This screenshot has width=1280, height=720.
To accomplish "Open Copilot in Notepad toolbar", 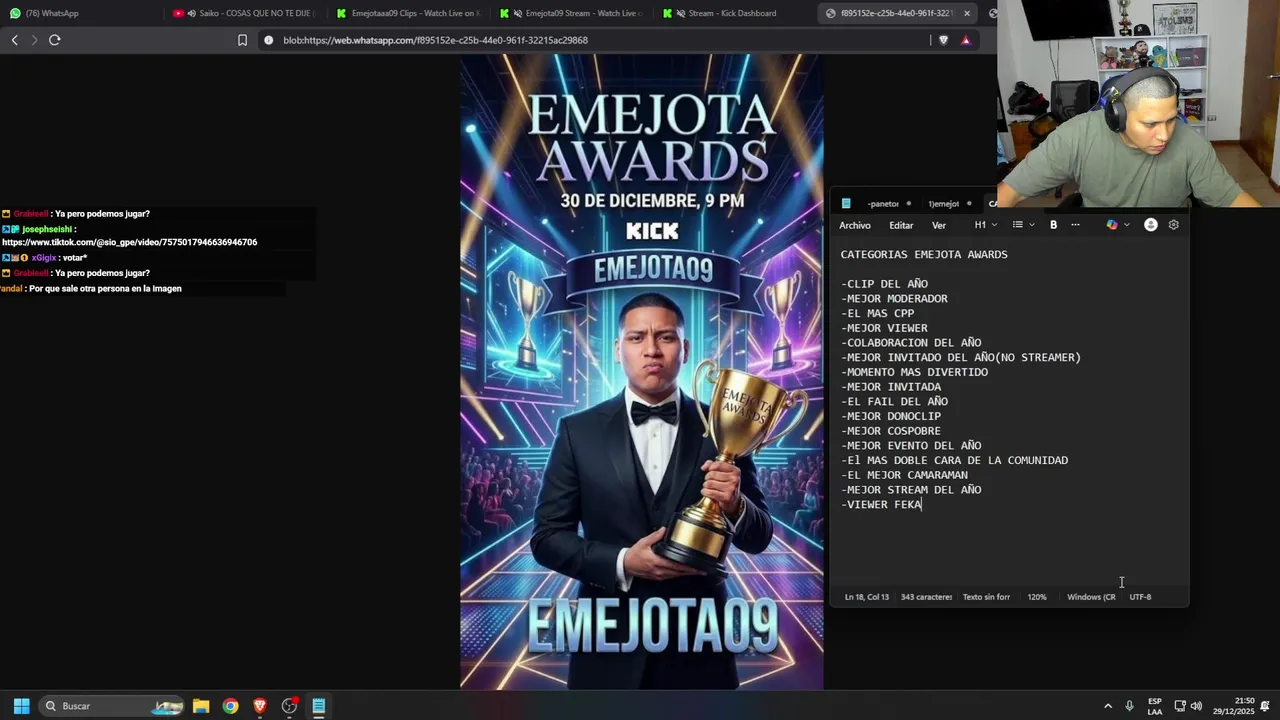I will tap(1111, 225).
